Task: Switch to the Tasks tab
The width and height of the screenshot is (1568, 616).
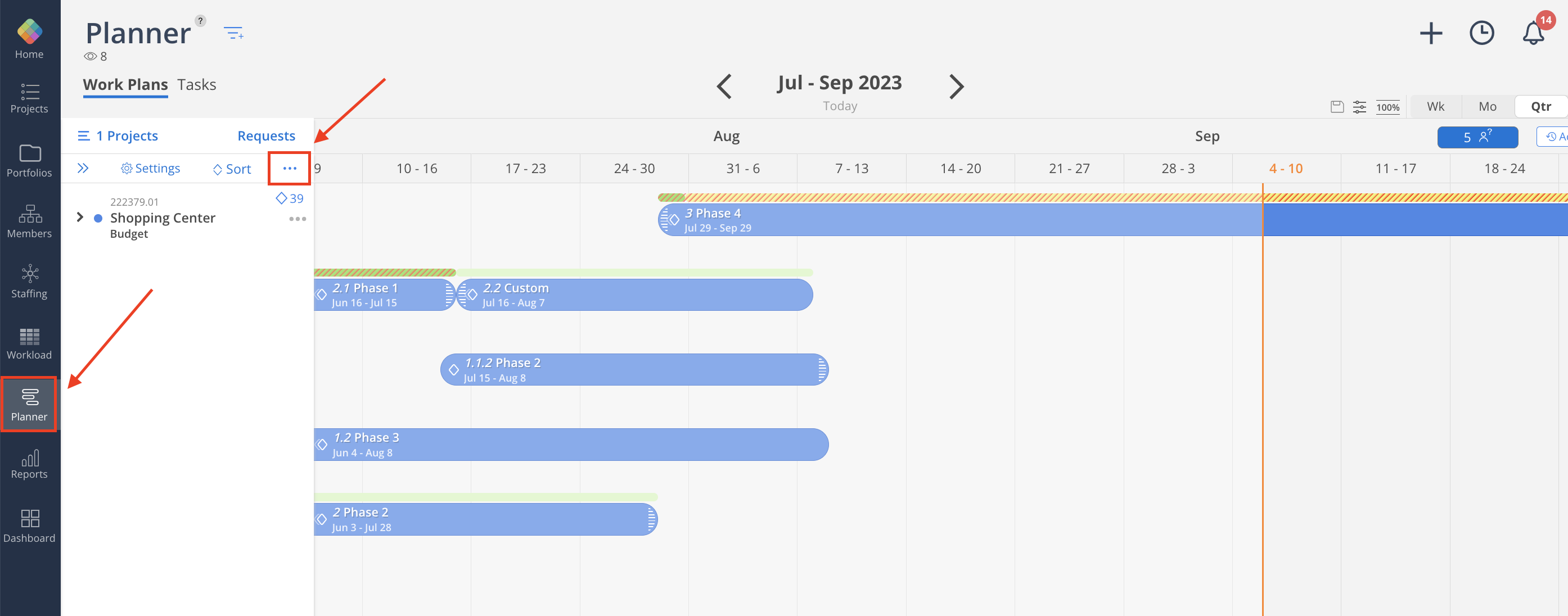Action: point(197,84)
